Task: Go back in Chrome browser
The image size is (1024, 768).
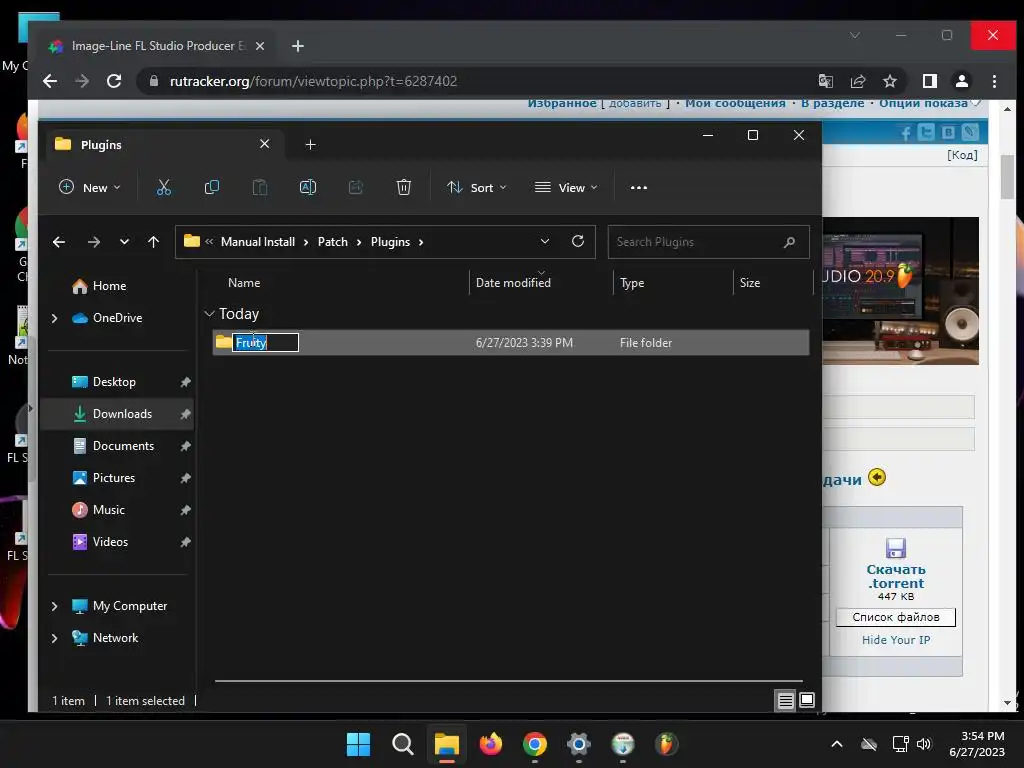Action: (50, 81)
